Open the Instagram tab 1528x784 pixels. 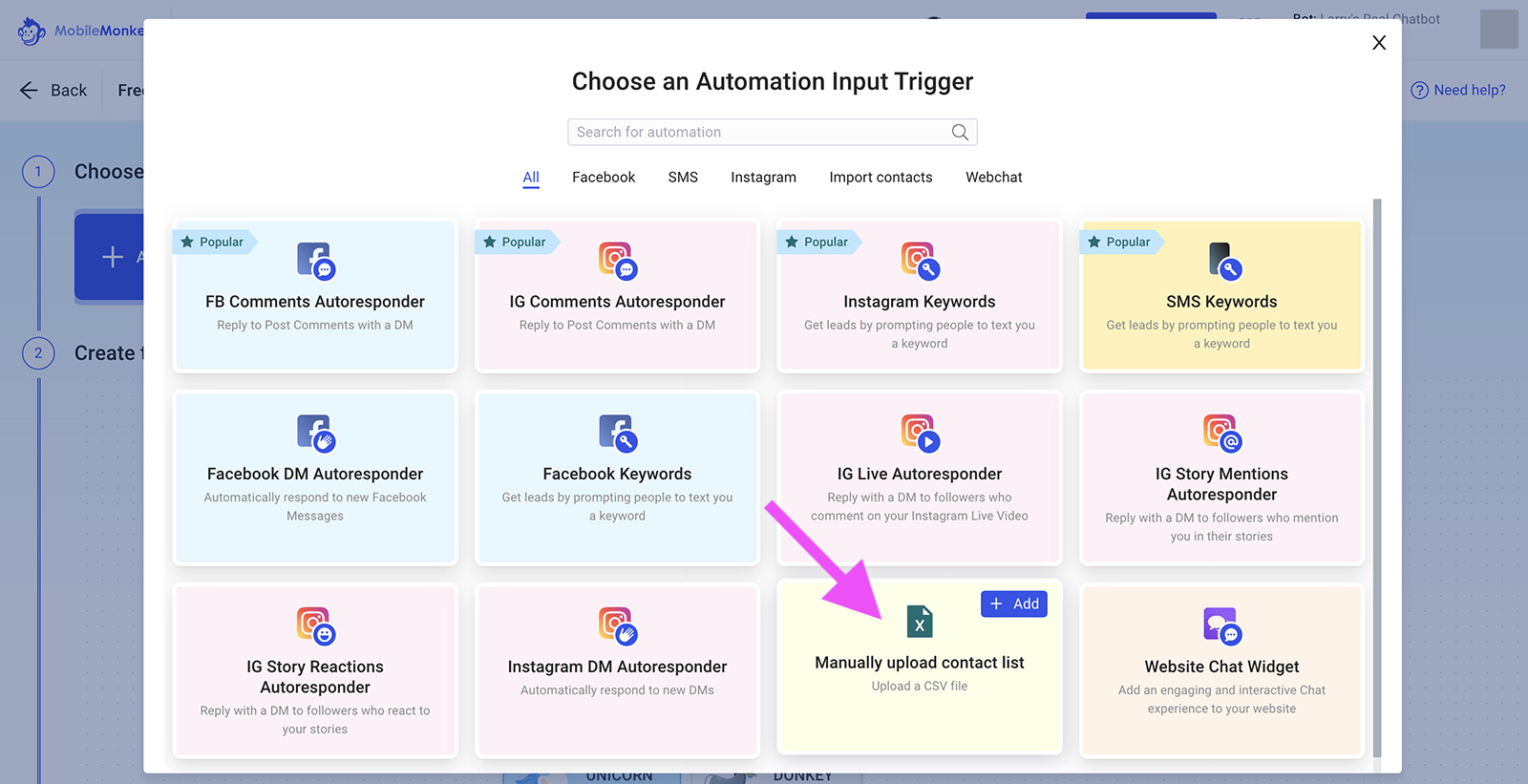coord(763,178)
